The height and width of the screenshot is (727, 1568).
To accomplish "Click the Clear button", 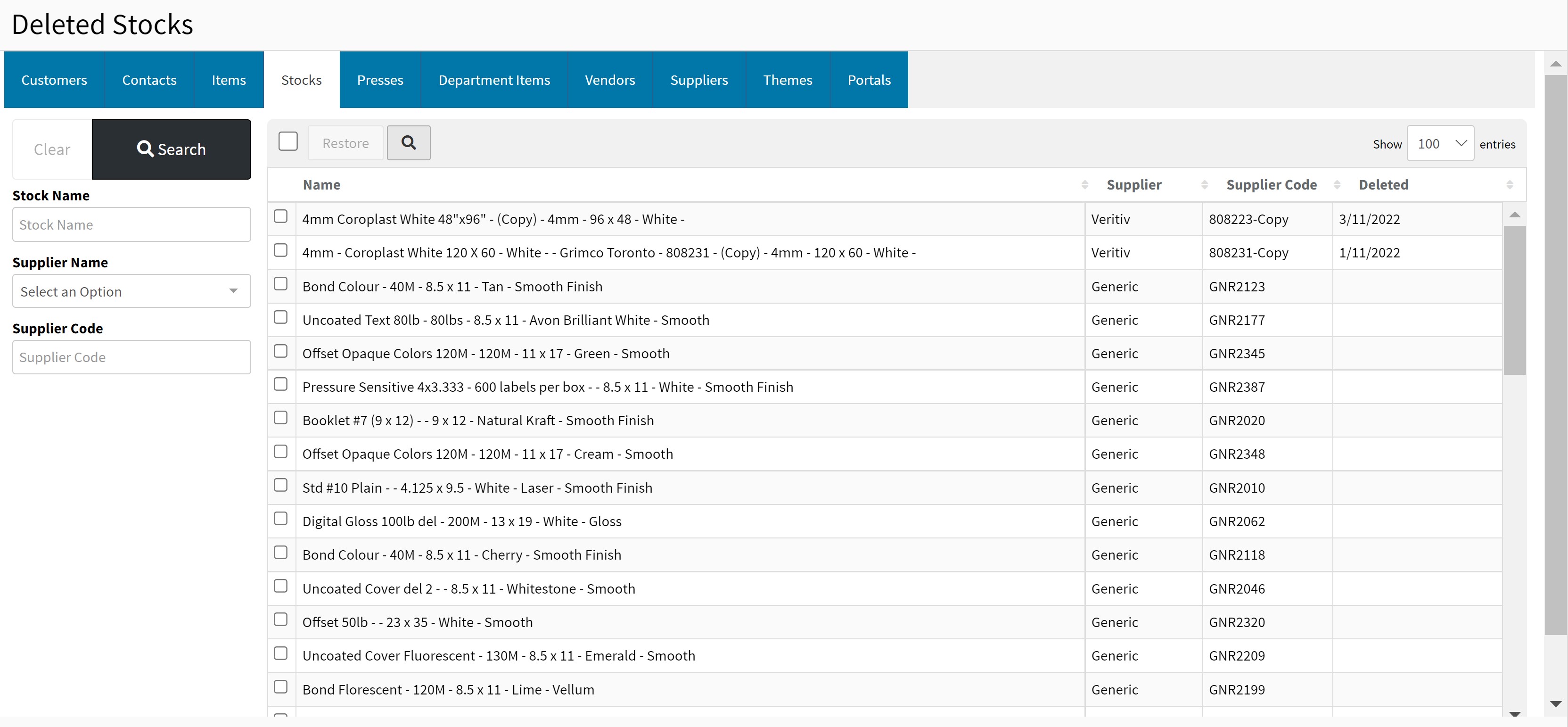I will 52,149.
